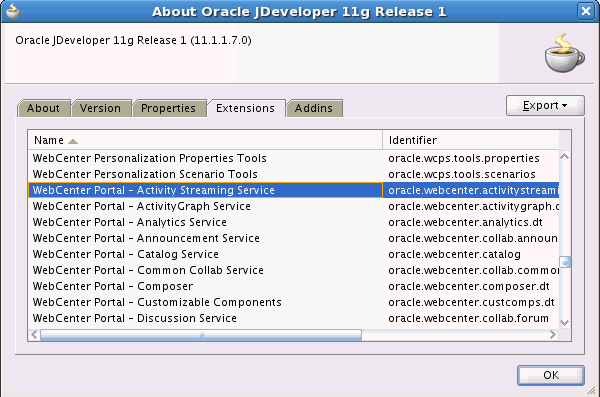Close the About dialog with X button
Image resolution: width=600 pixels, height=397 pixels.
(585, 11)
